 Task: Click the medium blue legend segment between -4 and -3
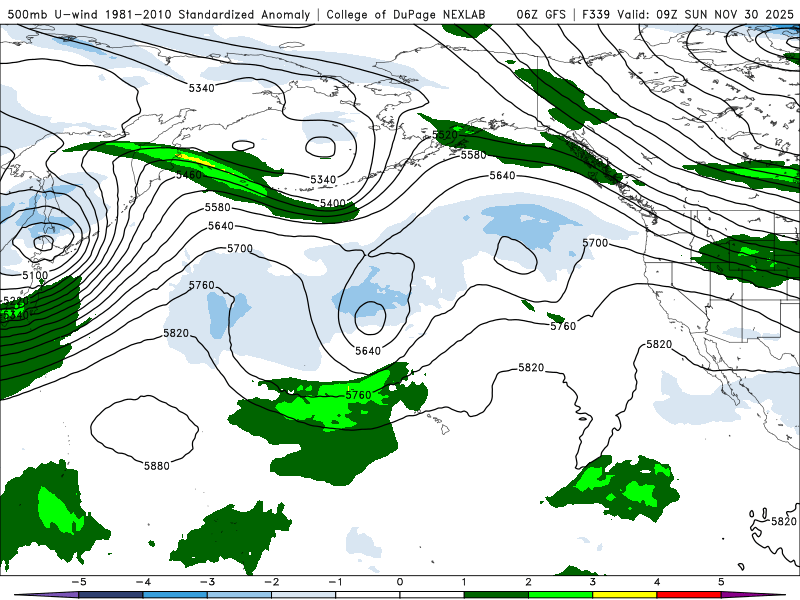click(175, 595)
